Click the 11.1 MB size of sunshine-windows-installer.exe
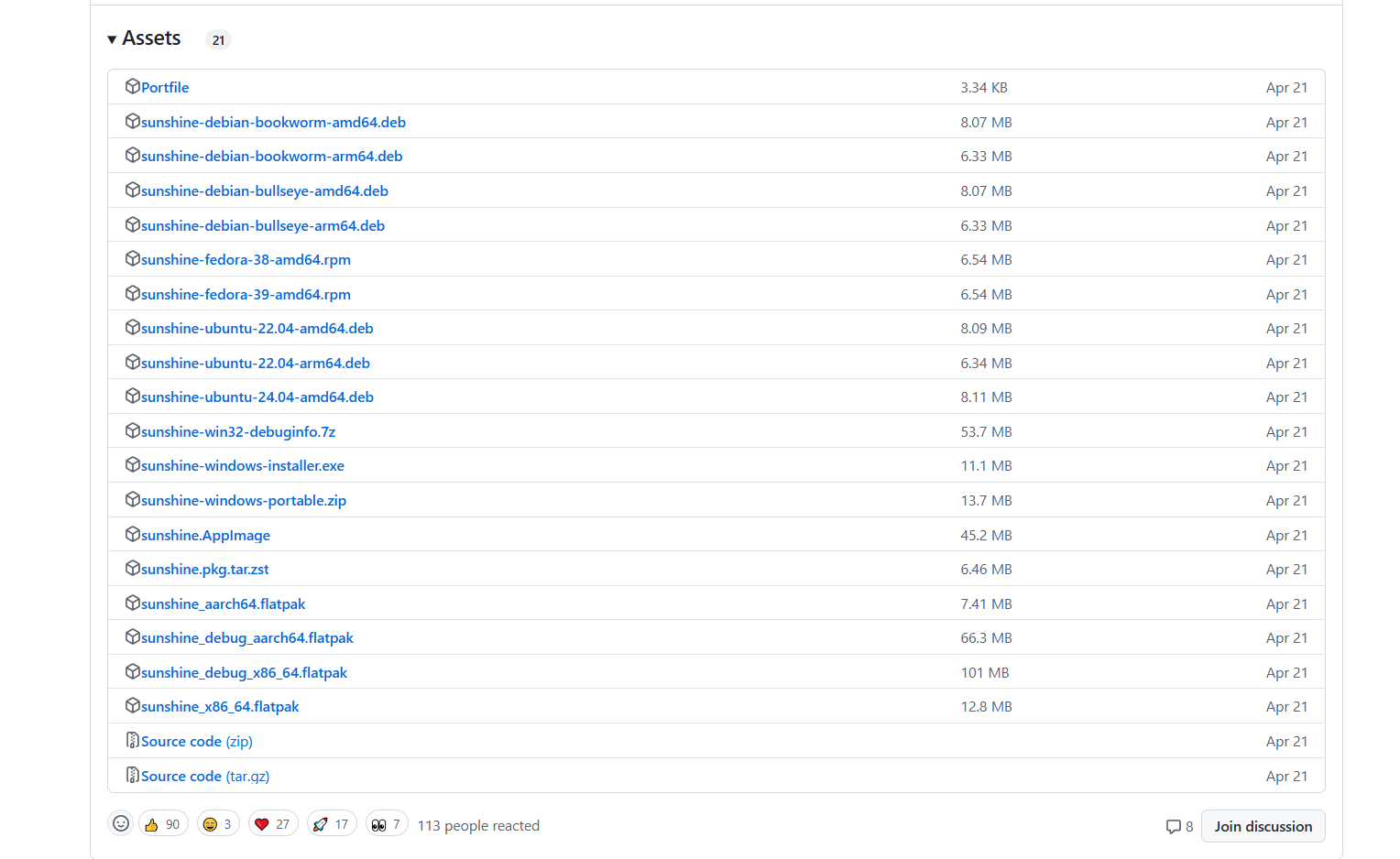This screenshot has height=859, width=1400. (986, 465)
